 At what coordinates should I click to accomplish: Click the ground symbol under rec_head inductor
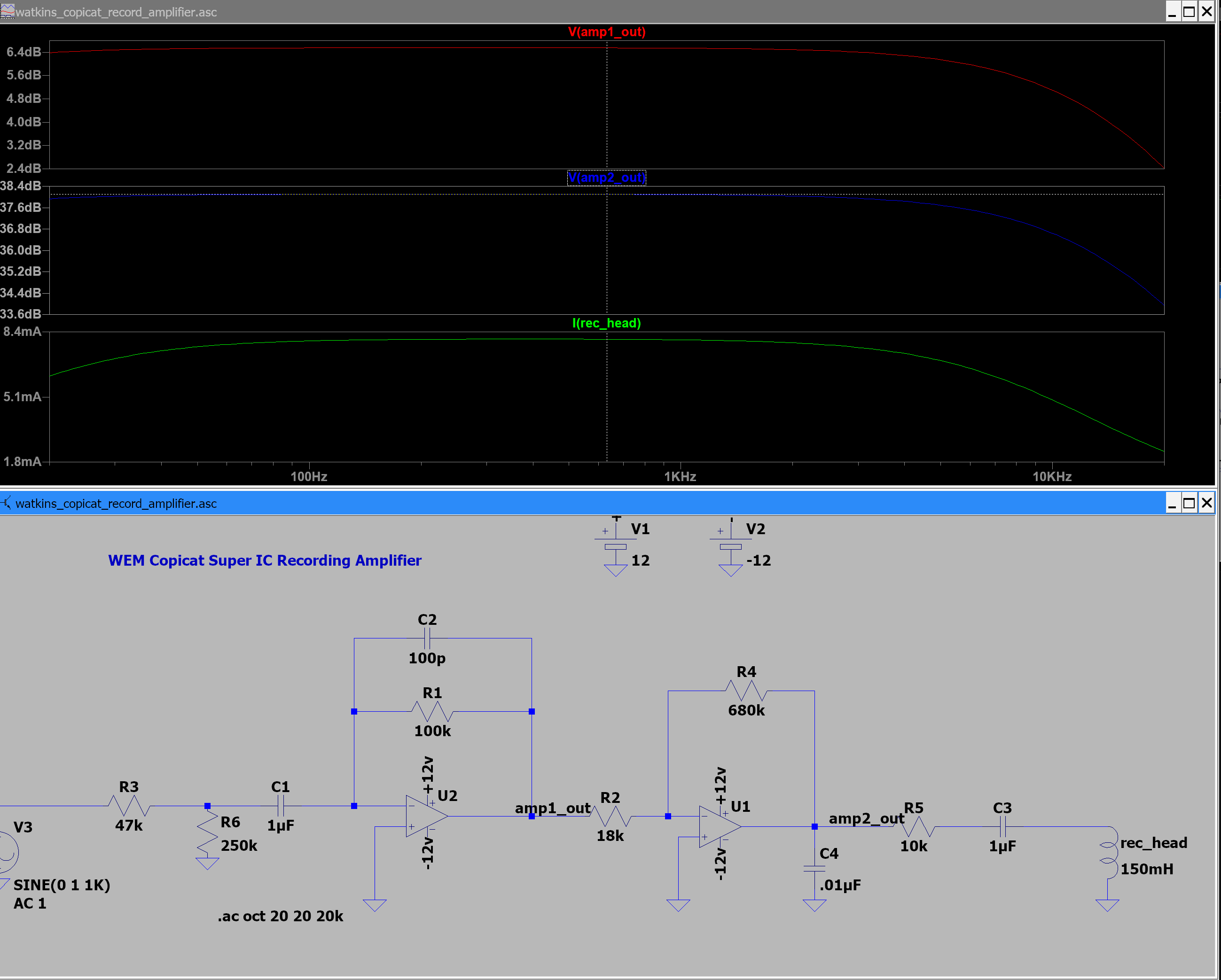(1108, 905)
